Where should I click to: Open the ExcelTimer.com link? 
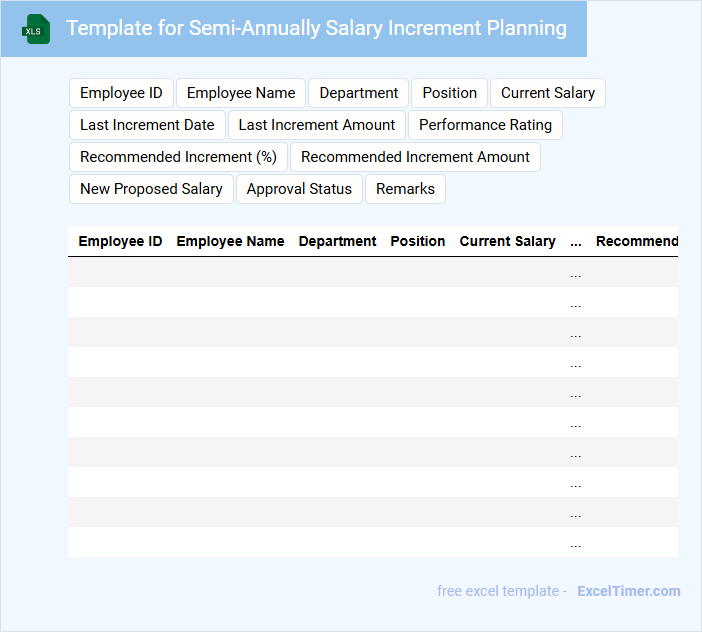click(629, 591)
